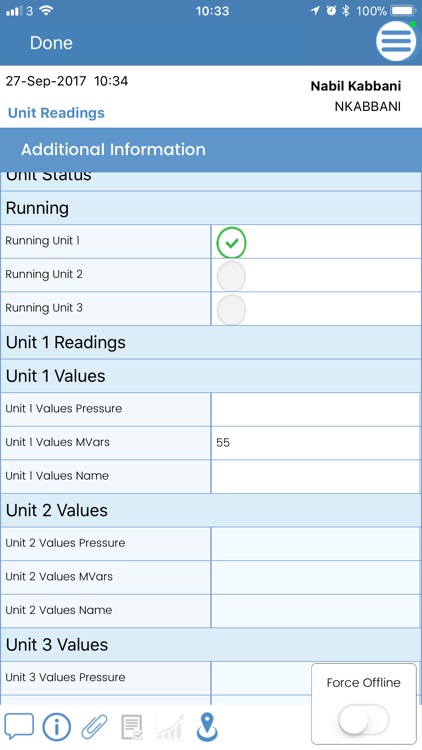Select the Unit 1 Values Pressure field

[316, 409]
